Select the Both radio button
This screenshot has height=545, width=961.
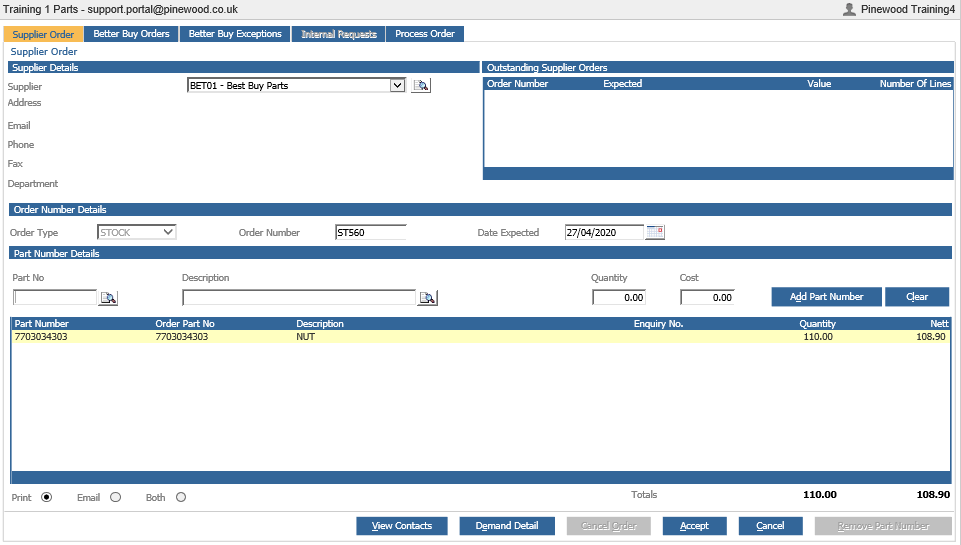point(181,497)
